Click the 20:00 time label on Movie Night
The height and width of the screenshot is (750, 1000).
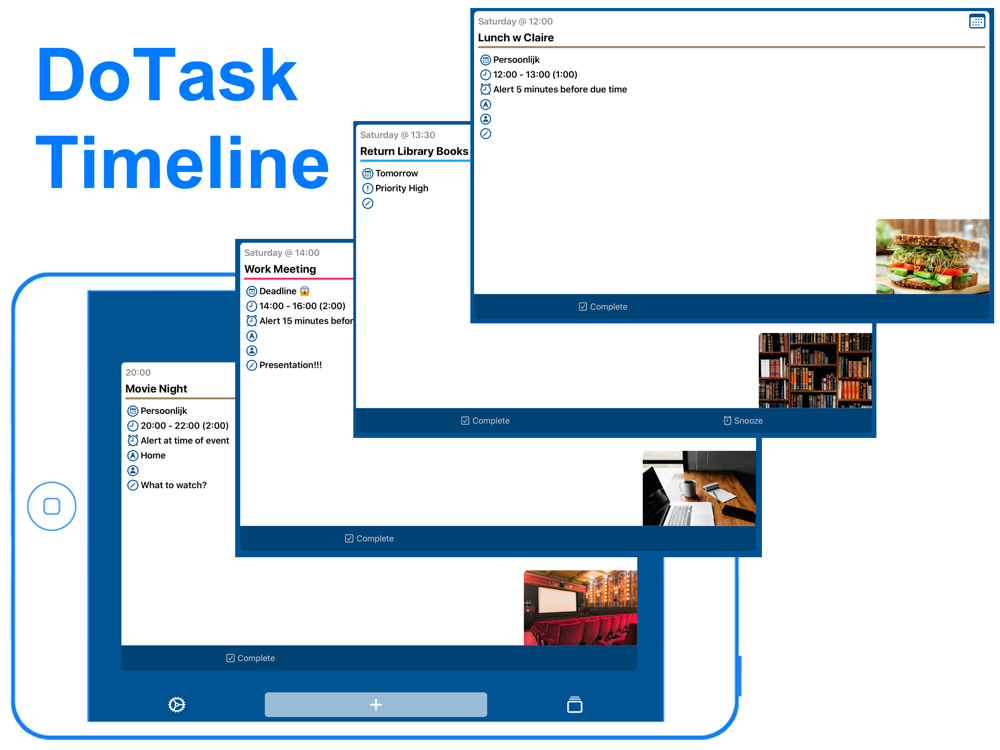tap(138, 372)
